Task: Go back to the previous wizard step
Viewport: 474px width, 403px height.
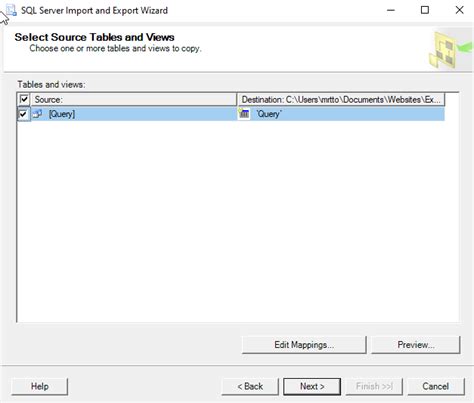Action: pos(250,386)
